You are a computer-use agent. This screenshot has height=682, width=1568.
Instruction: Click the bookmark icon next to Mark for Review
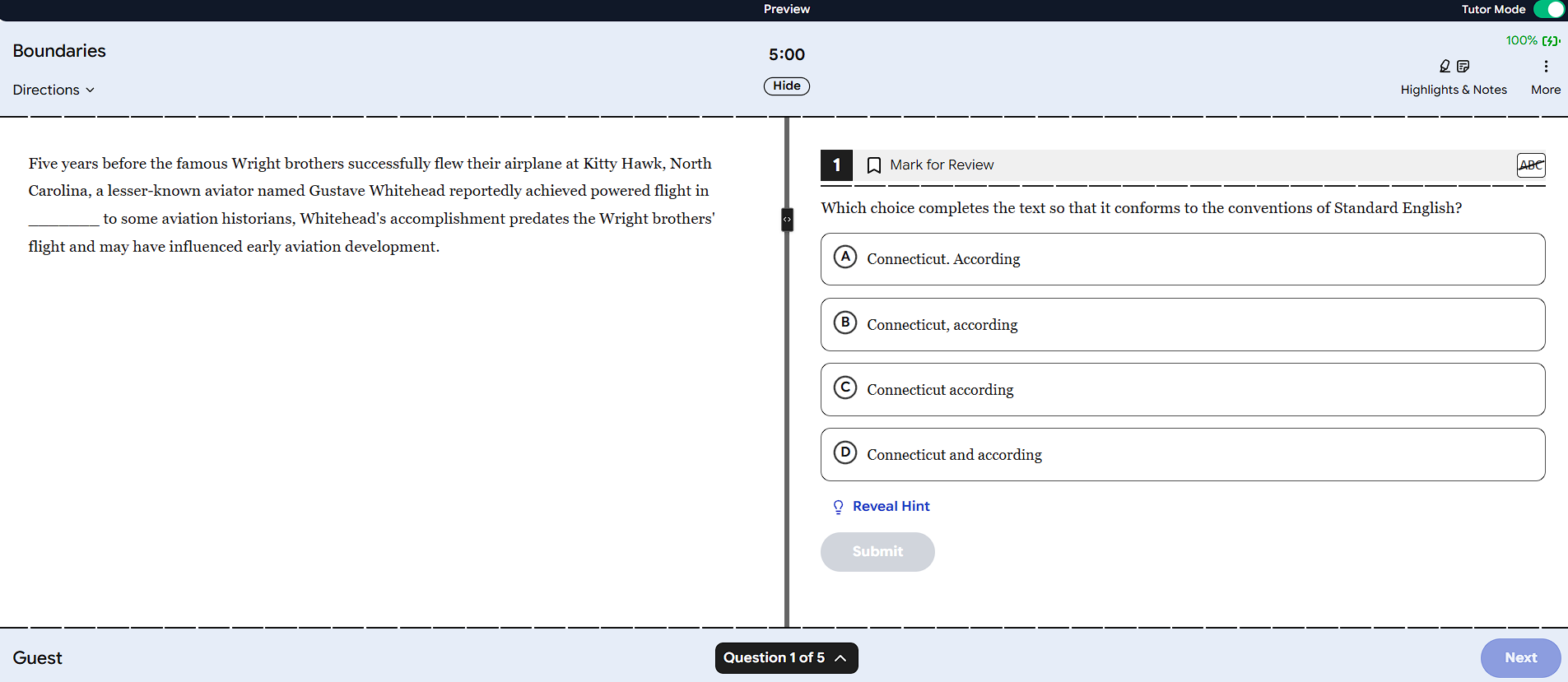874,165
